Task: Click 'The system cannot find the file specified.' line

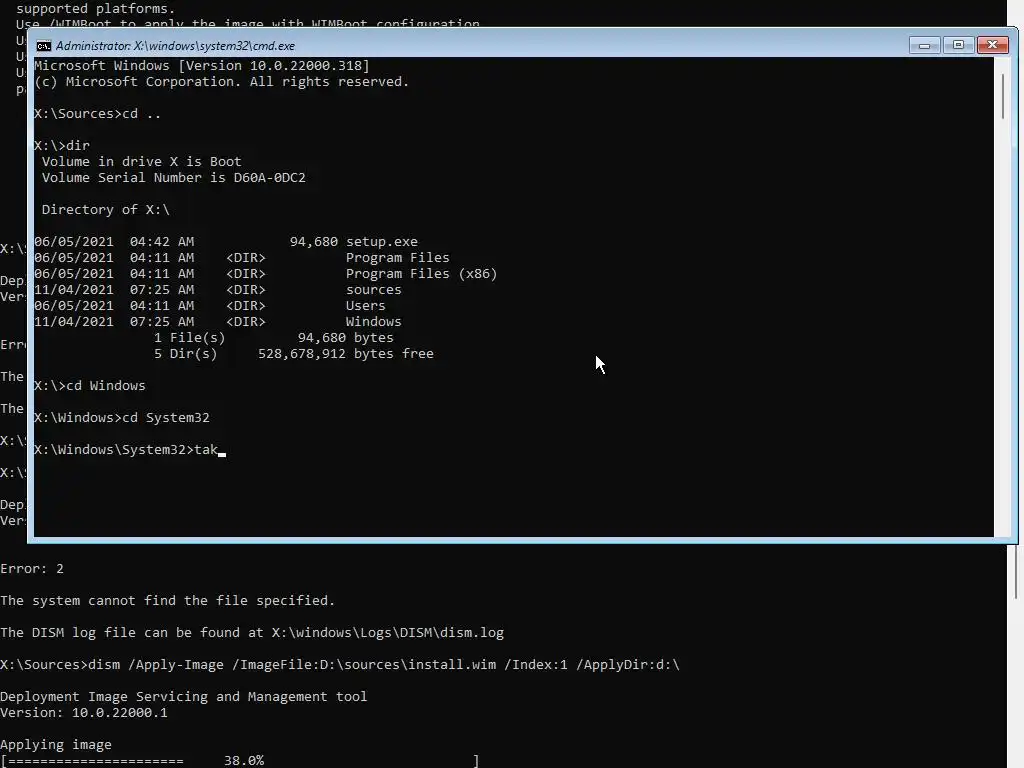Action: (x=167, y=601)
